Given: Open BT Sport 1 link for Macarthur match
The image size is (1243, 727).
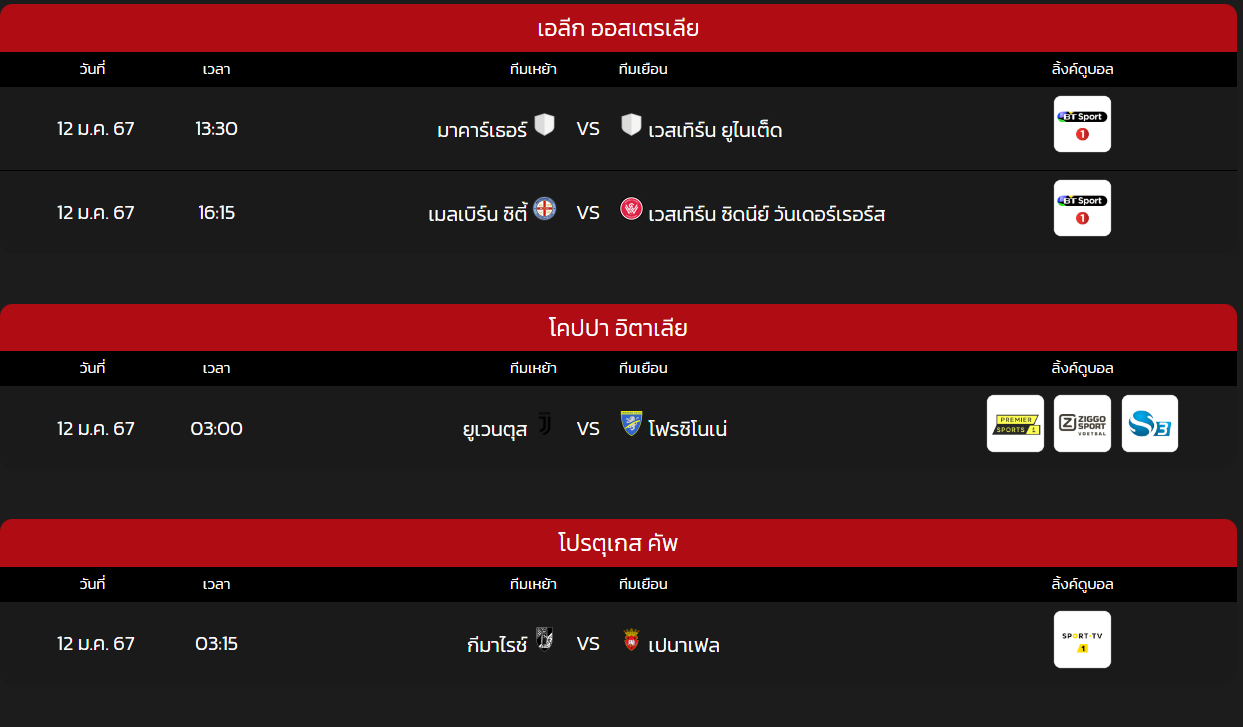Looking at the screenshot, I should click(1082, 124).
